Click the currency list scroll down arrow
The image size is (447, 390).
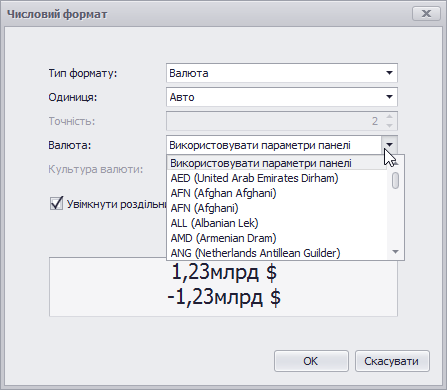tap(395, 252)
